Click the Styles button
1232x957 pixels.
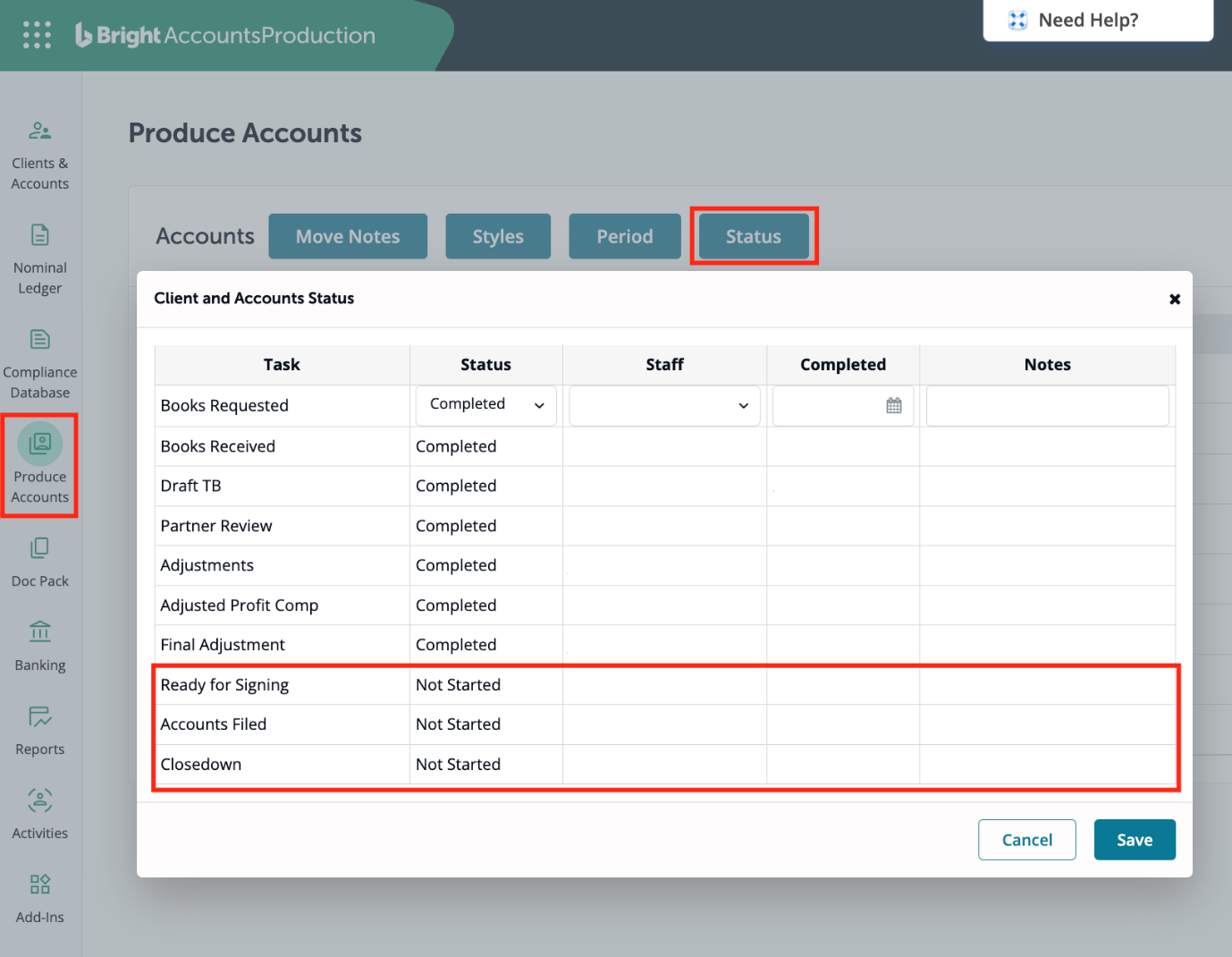pos(498,236)
